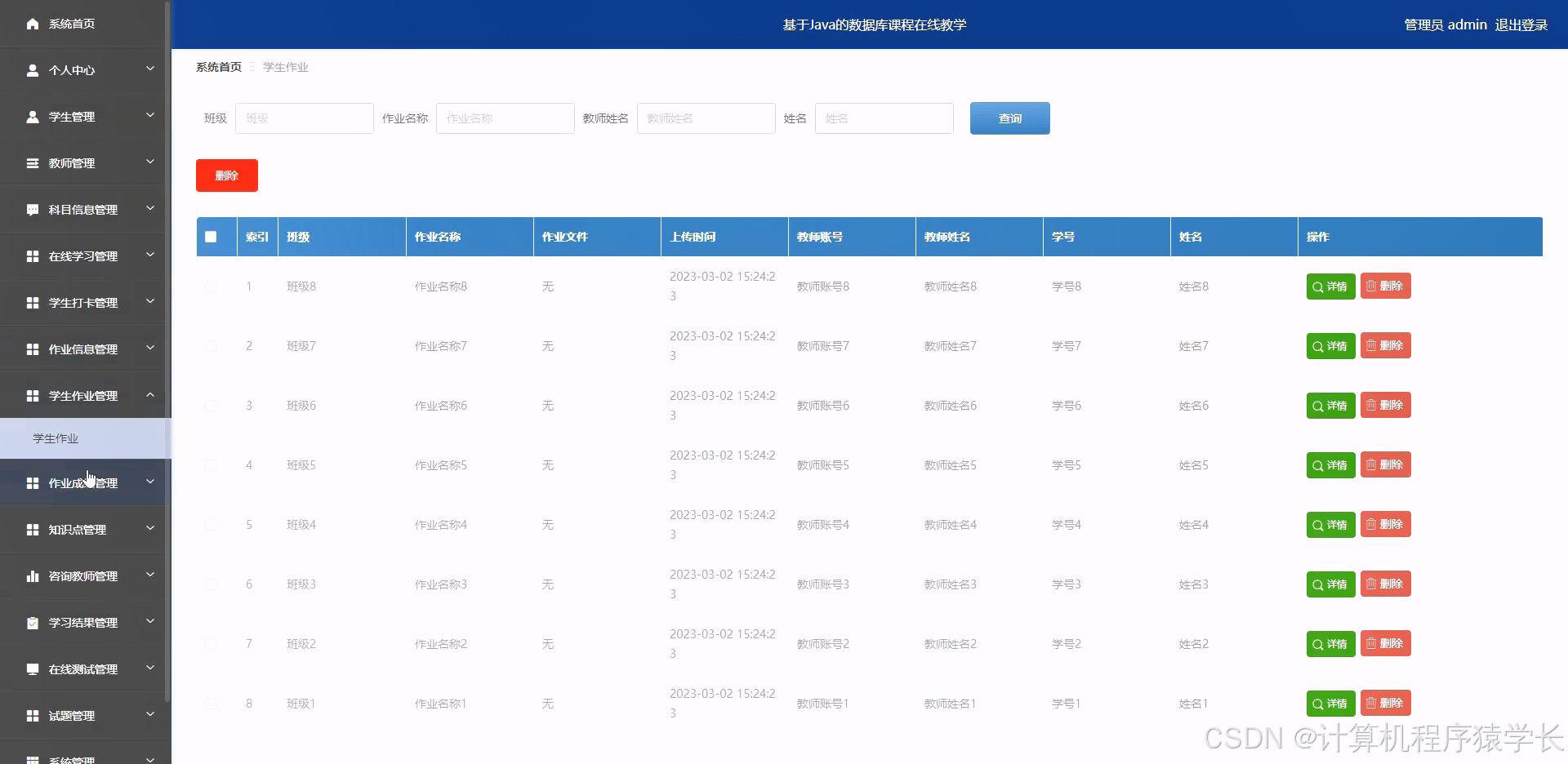
Task: Click the 教师管理 list icon
Action: pyautogui.click(x=32, y=162)
